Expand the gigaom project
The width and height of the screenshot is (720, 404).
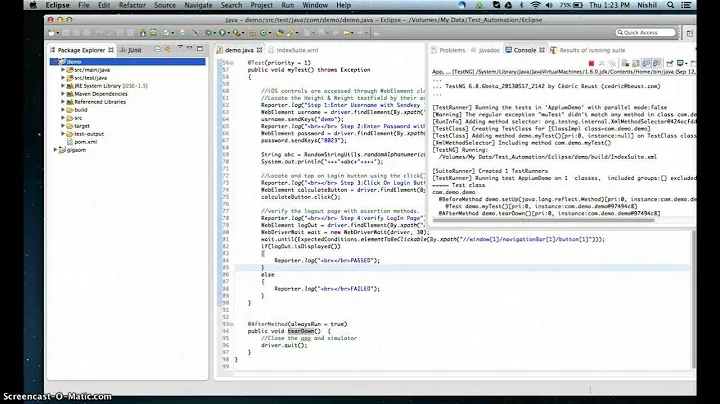[55, 150]
